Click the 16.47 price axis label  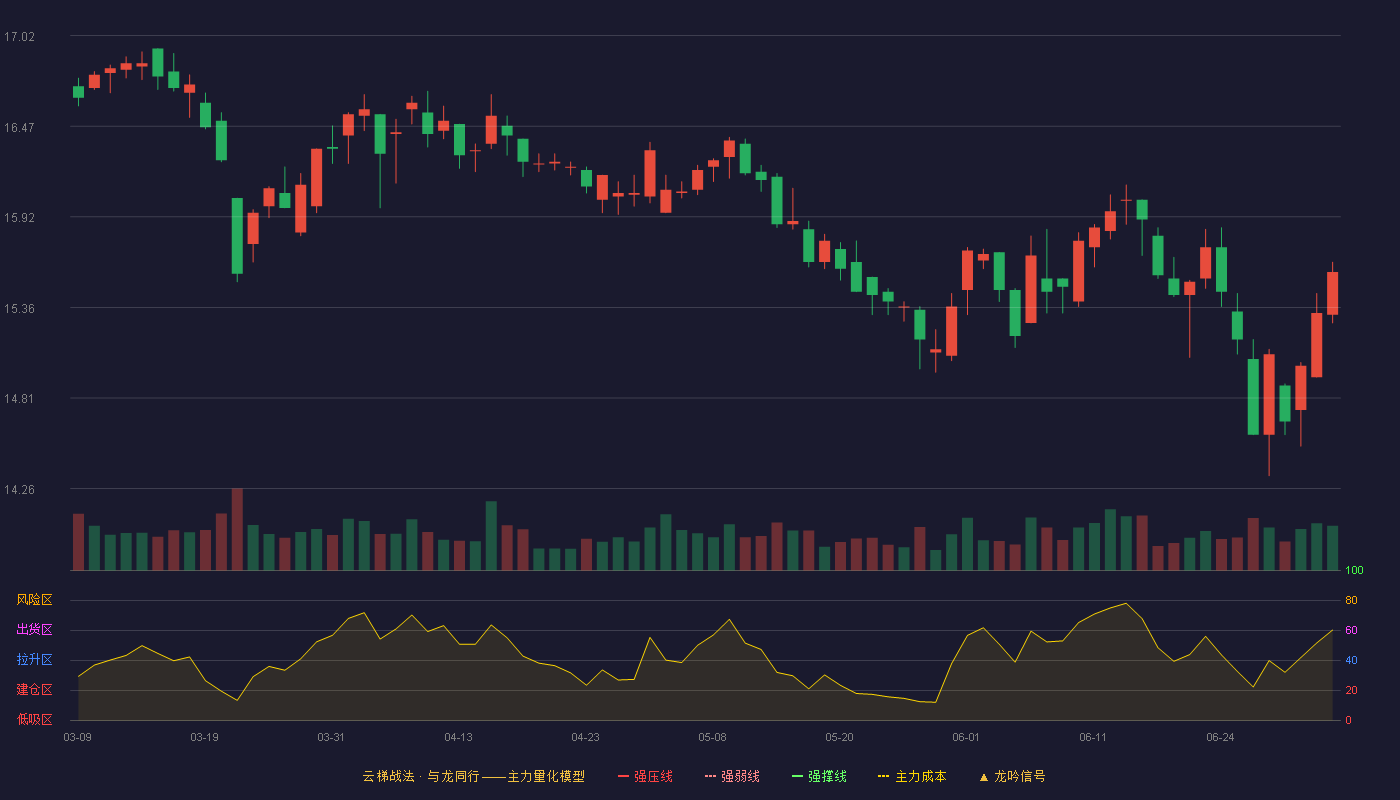coord(19,128)
